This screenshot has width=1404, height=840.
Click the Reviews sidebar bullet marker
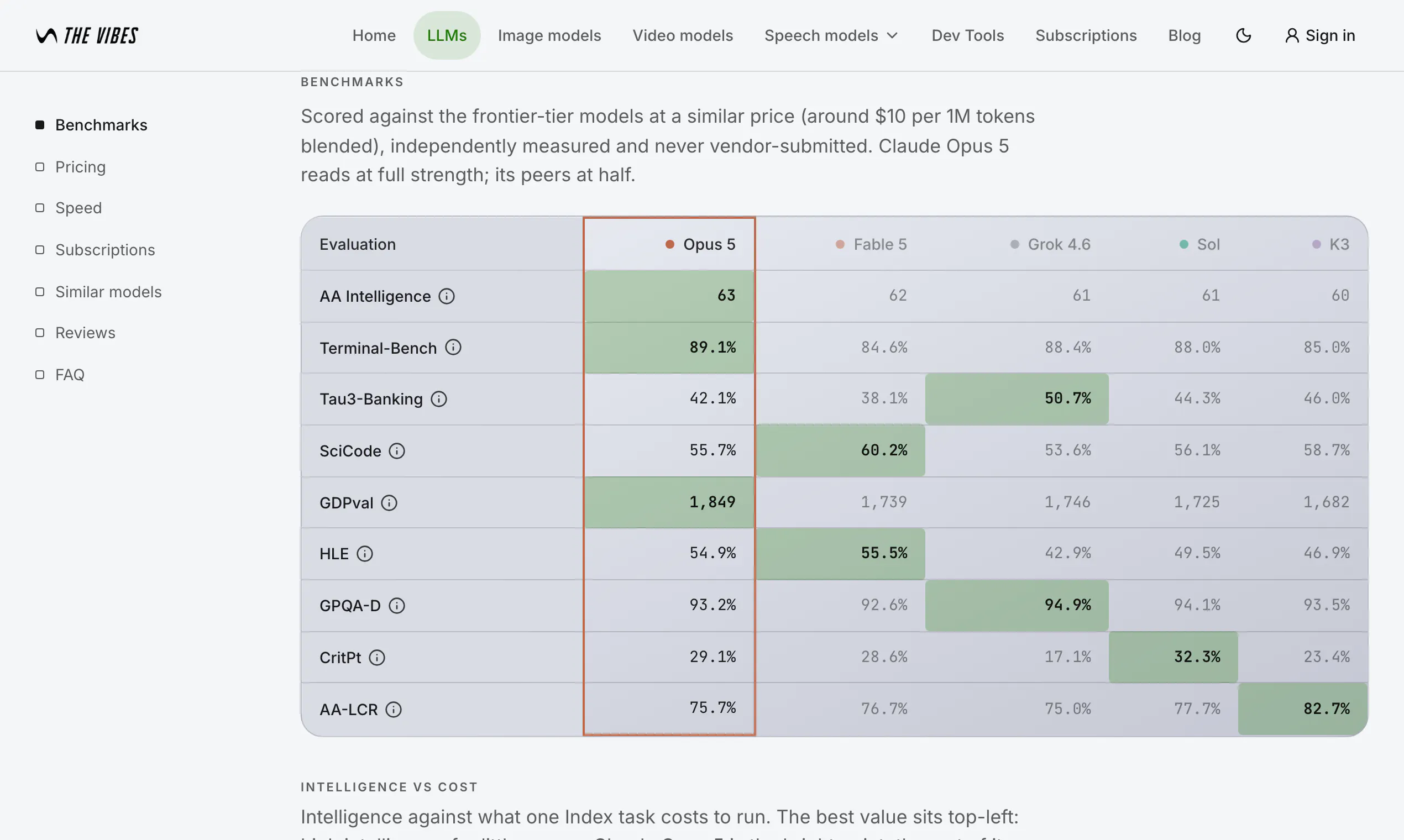(x=40, y=333)
